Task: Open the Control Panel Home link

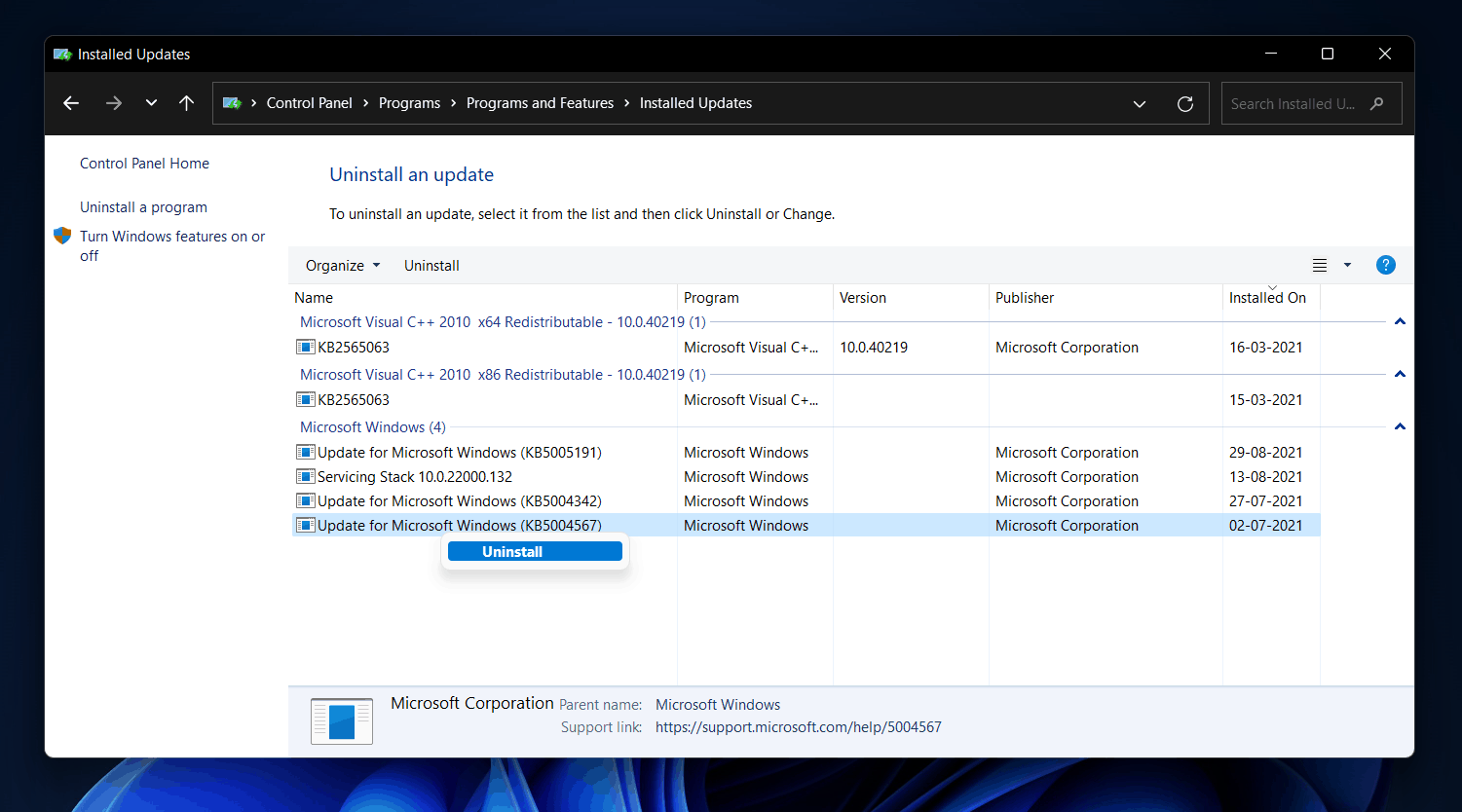Action: point(144,164)
